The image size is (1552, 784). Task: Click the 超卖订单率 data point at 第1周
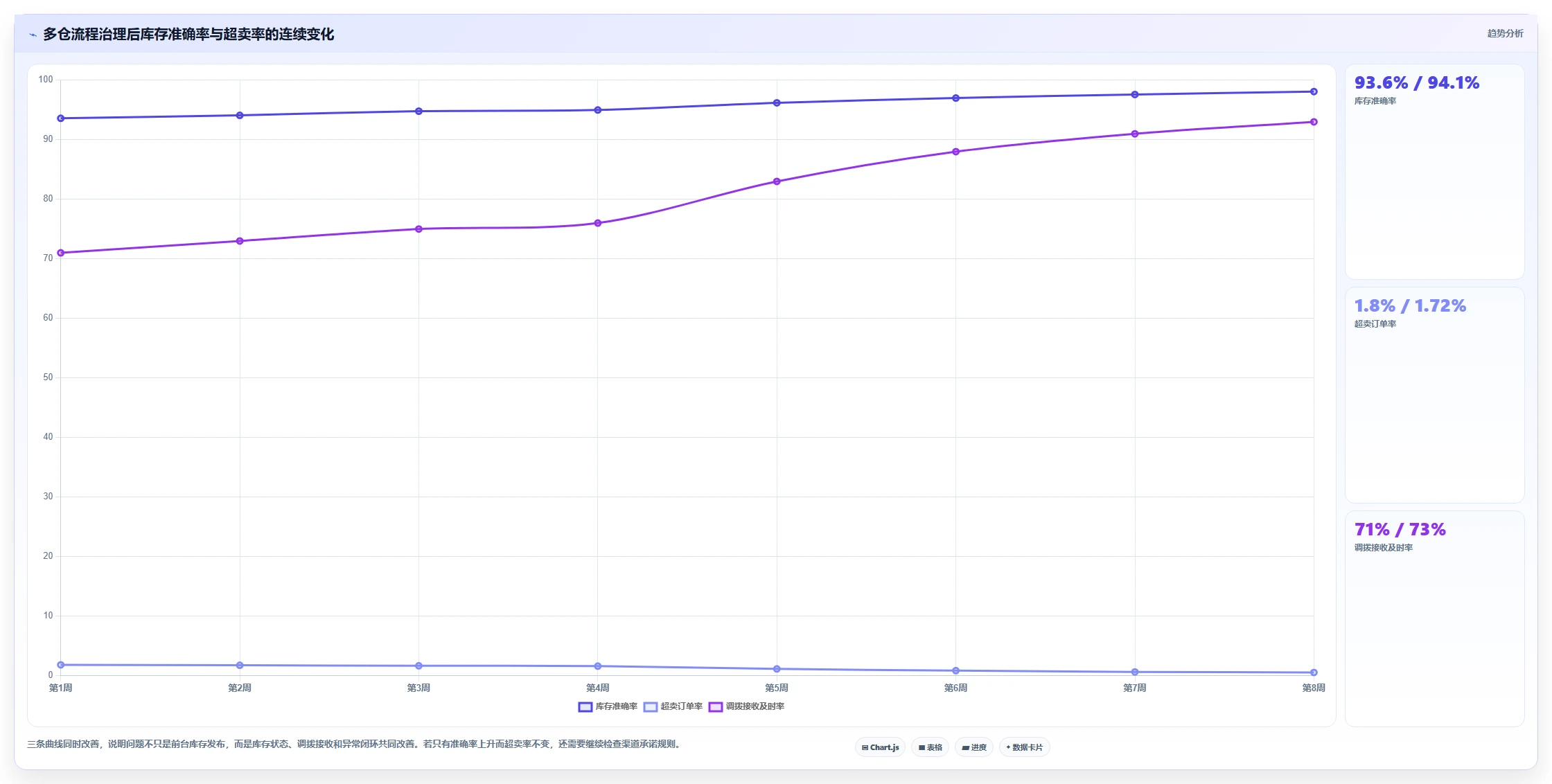[61, 665]
